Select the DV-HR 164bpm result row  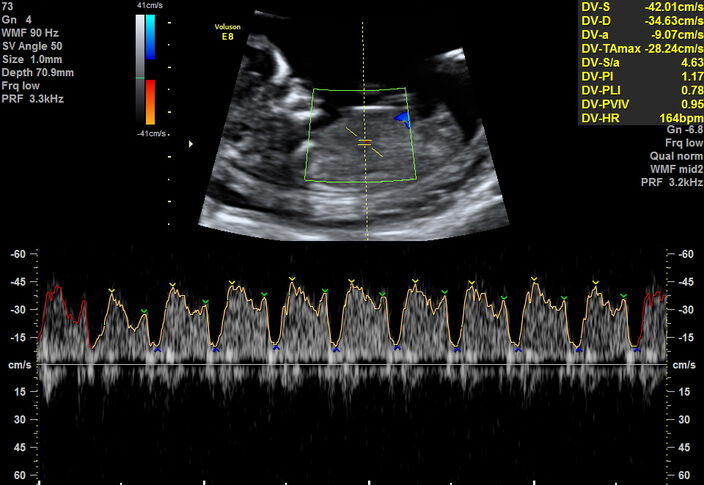point(642,118)
